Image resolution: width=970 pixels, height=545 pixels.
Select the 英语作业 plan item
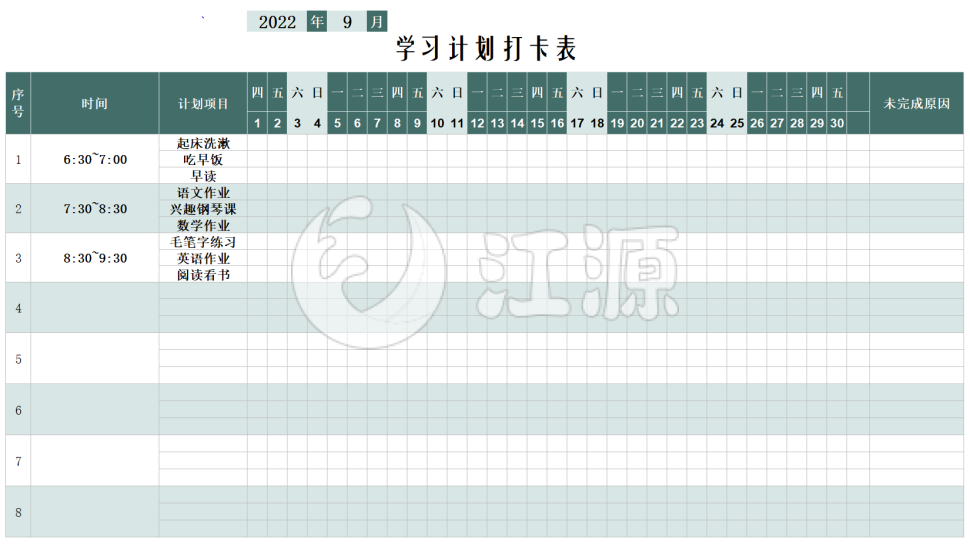coord(203,258)
